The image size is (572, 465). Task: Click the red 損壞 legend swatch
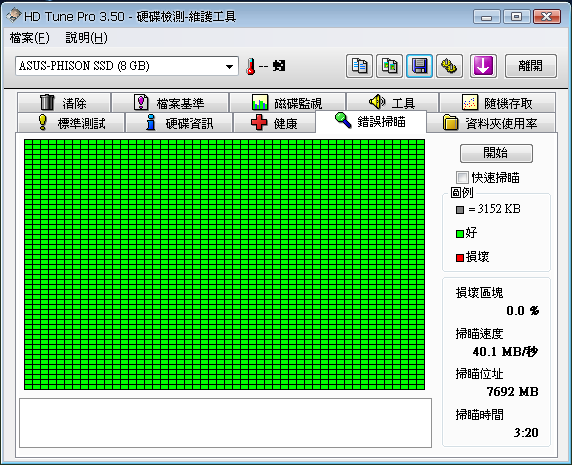click(x=460, y=258)
